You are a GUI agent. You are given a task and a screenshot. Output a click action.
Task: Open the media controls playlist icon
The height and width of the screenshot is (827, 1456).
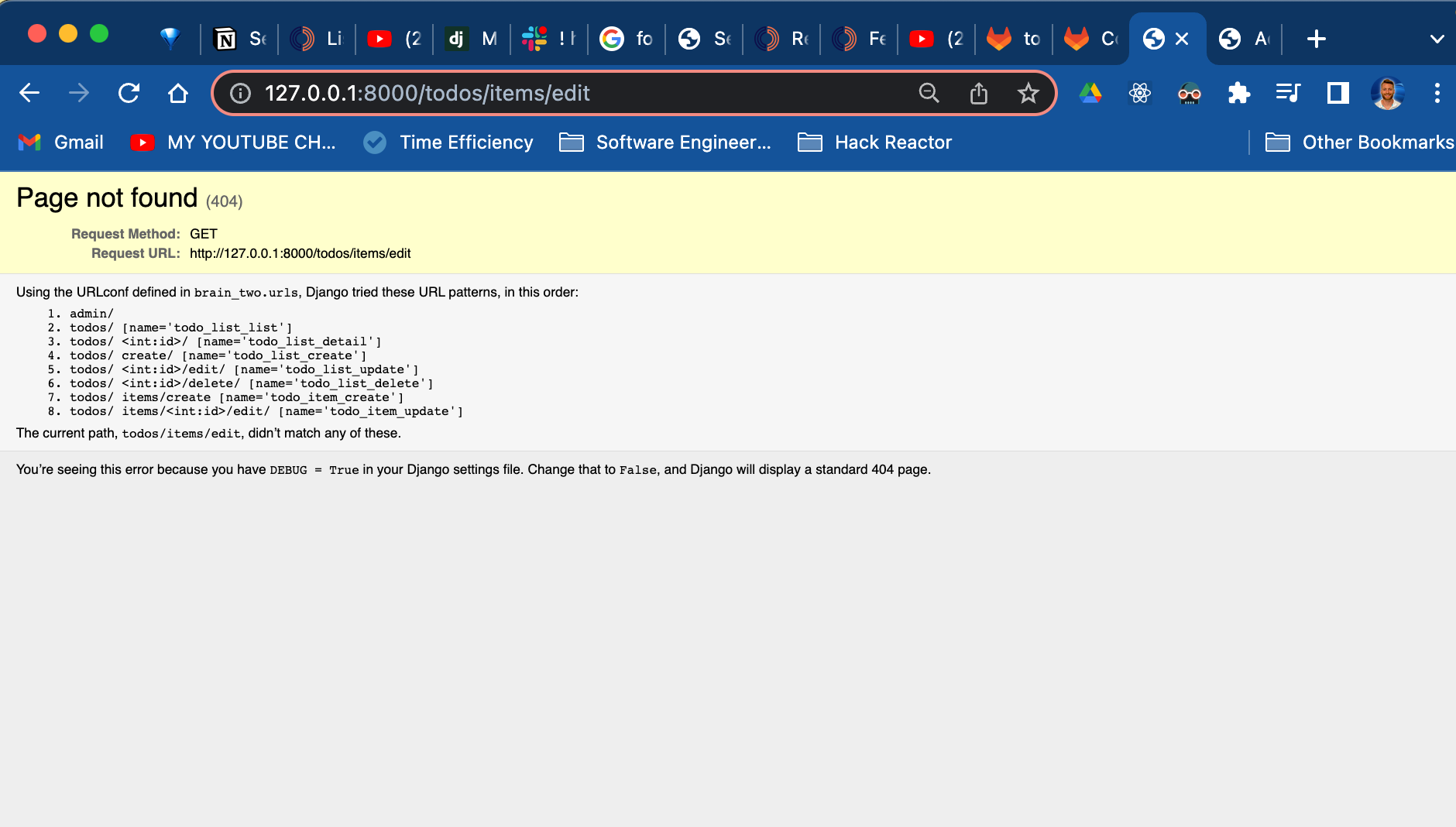(x=1288, y=93)
